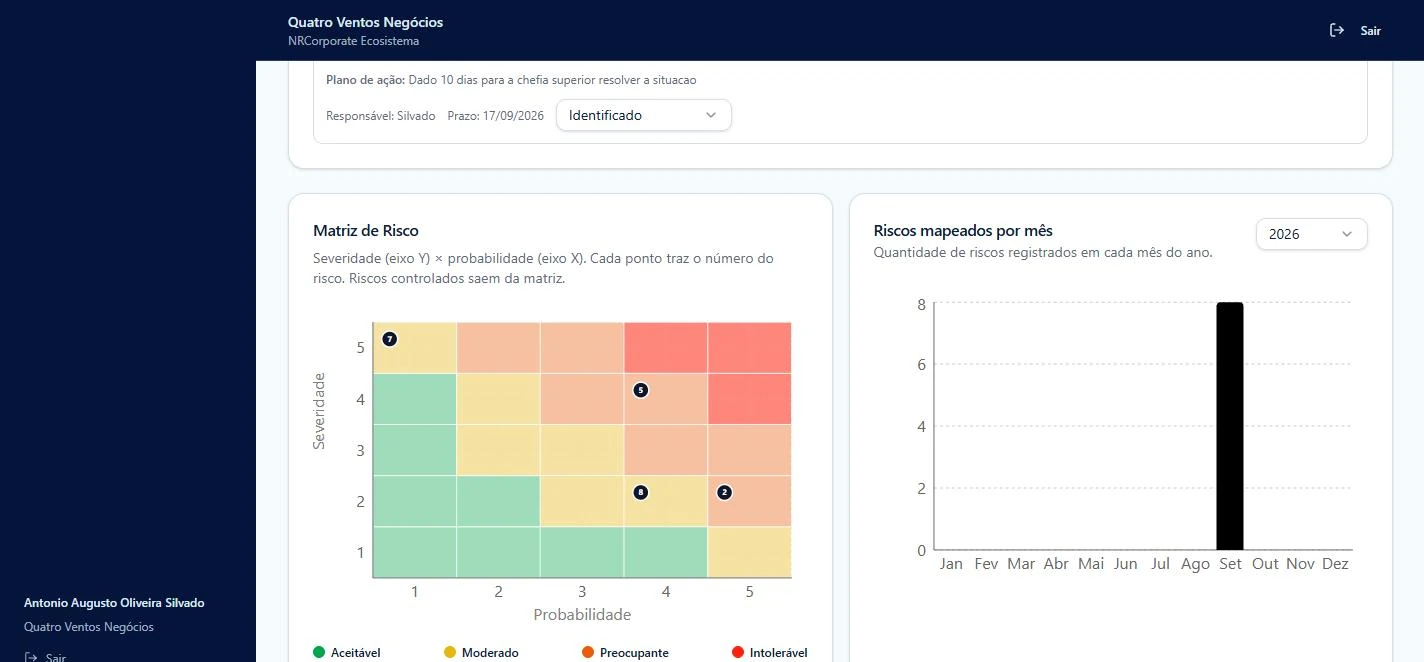Click the sidebar logout icon at bottom left
Screen dimensions: 1424x662
point(31,657)
